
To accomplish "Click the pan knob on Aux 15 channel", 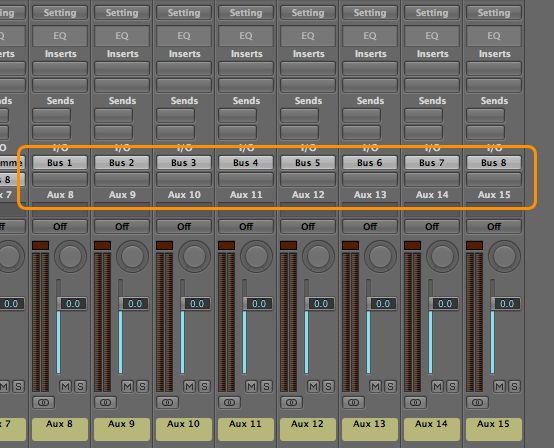I will click(504, 257).
